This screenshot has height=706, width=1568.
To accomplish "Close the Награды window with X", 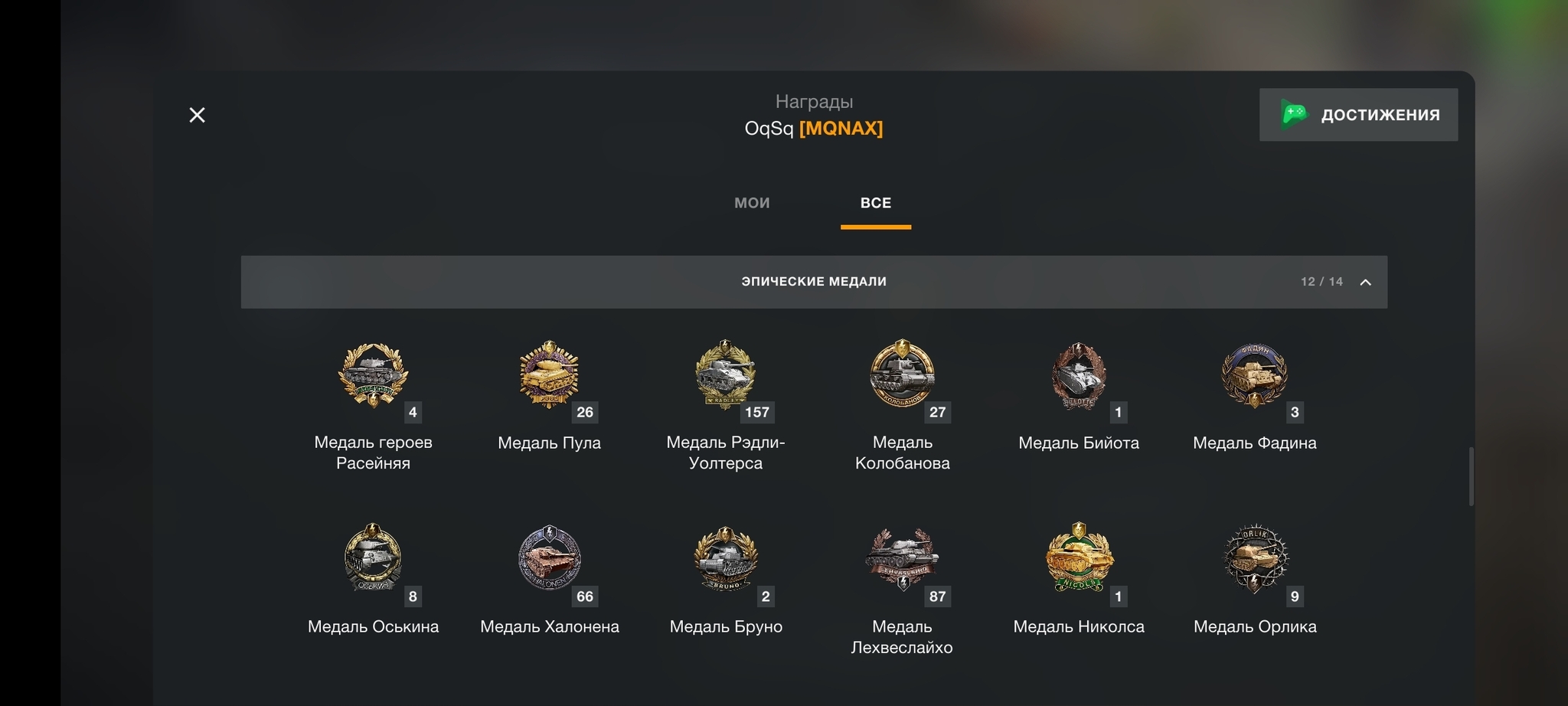I will (x=197, y=115).
